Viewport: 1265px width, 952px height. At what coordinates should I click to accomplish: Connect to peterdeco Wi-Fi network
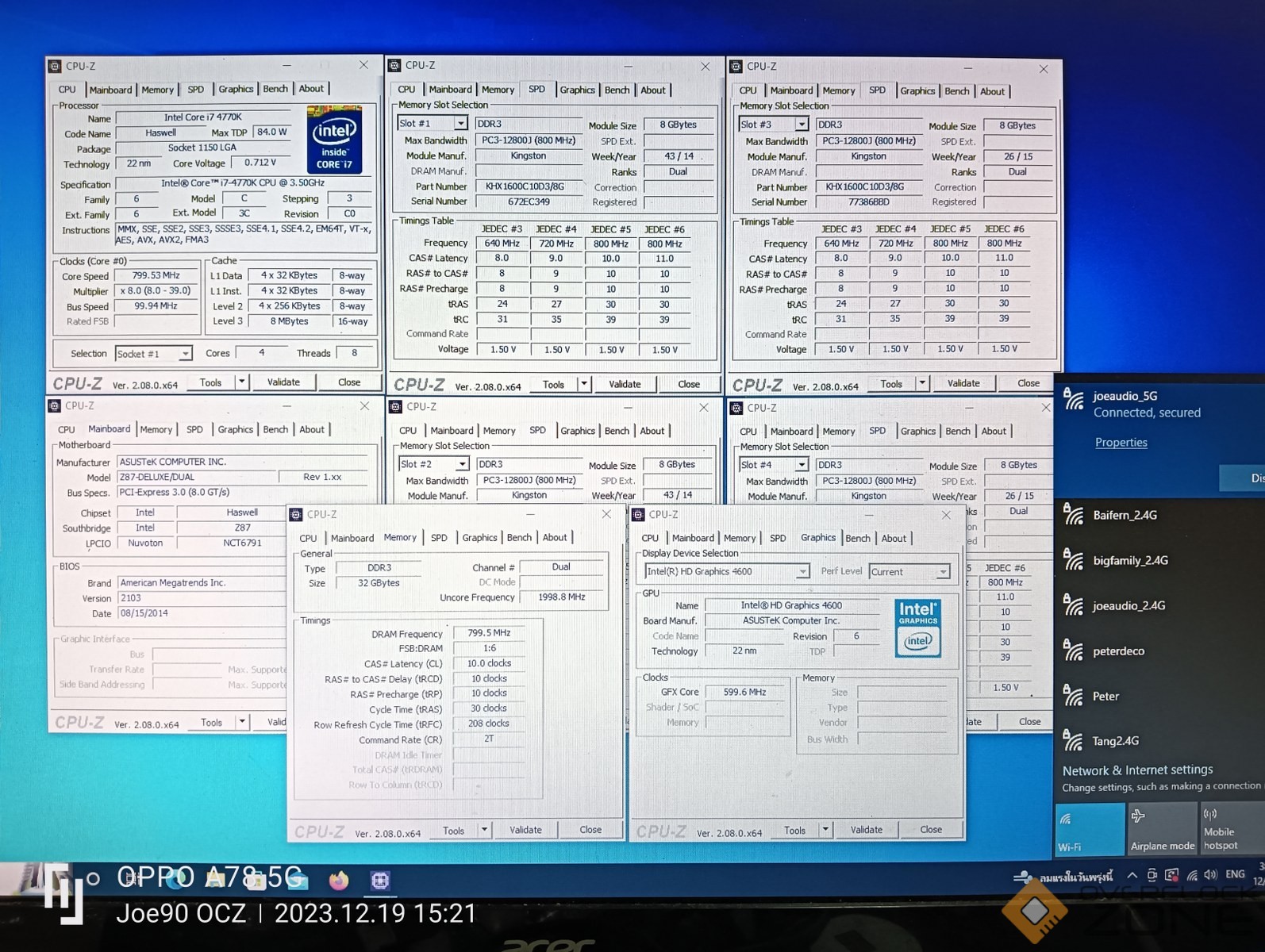pos(1117,651)
